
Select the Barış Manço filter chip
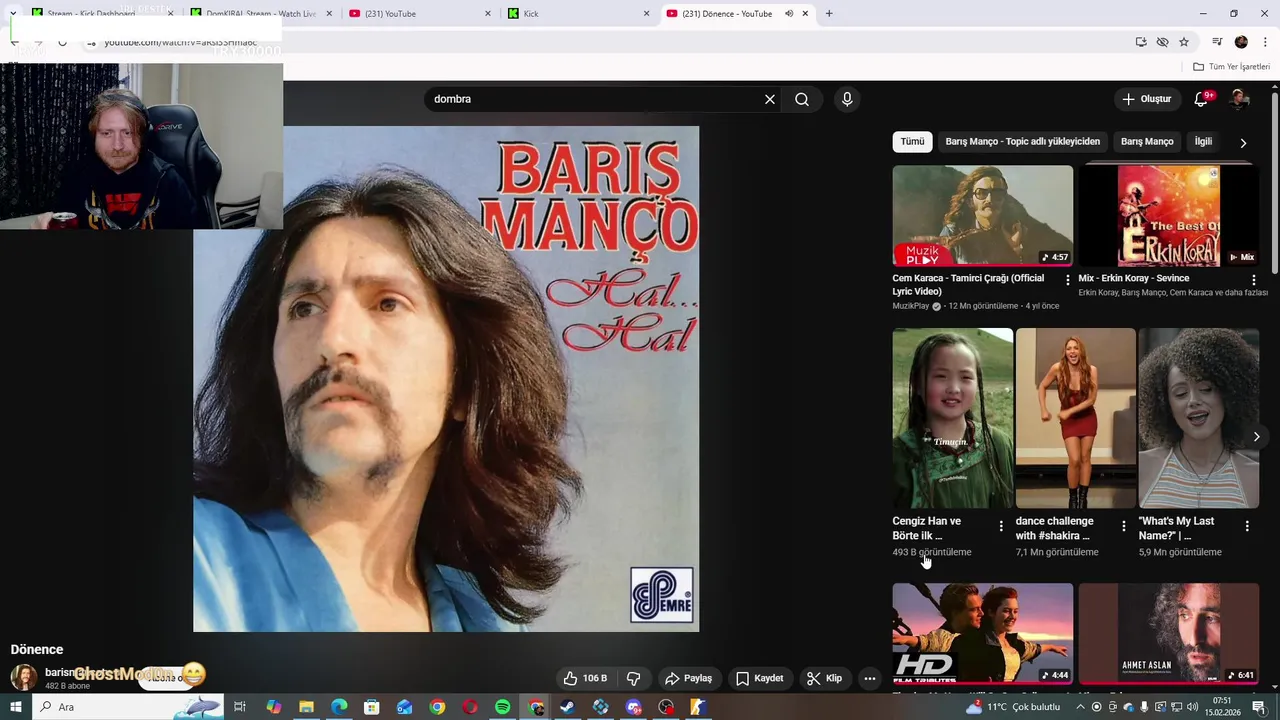[x=1147, y=141]
